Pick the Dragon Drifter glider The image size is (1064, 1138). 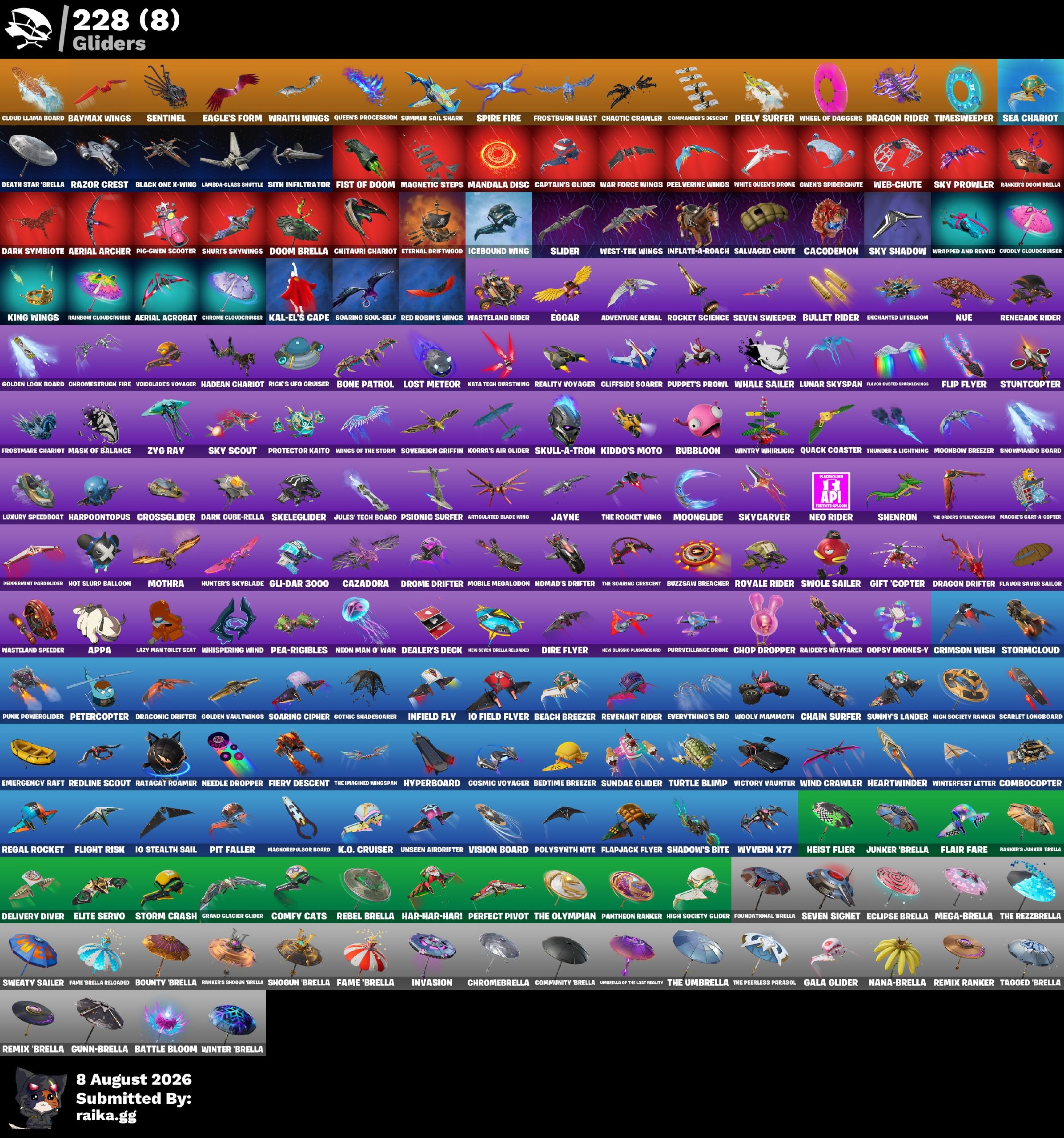point(964,557)
